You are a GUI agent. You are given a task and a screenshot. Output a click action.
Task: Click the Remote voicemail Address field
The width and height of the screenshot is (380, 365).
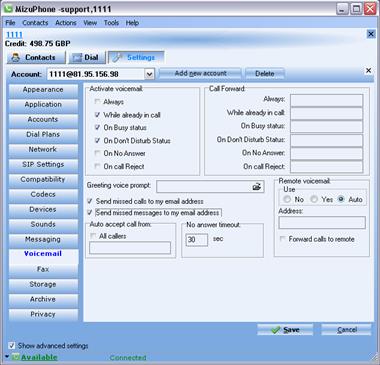click(322, 223)
